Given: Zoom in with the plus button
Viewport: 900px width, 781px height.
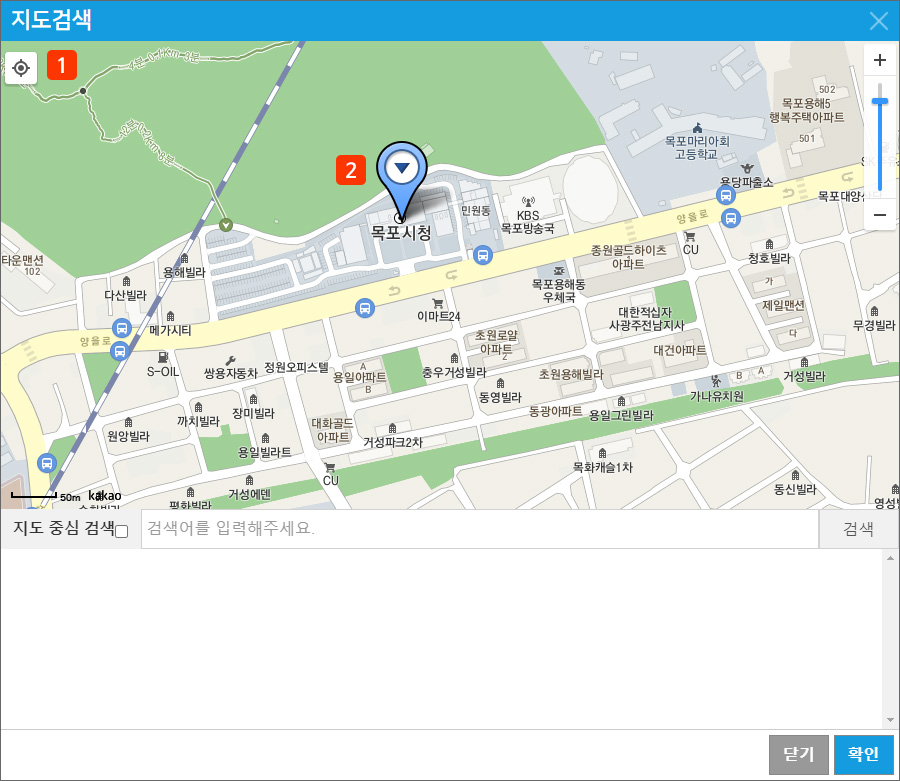Looking at the screenshot, I should pos(880,61).
